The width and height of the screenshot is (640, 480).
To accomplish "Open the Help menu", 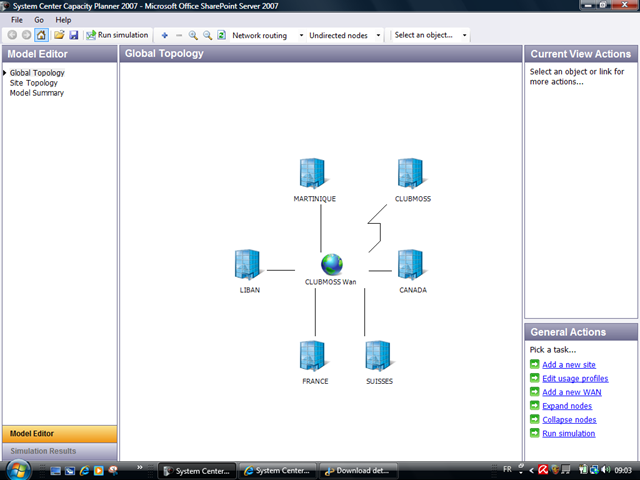I will pyautogui.click(x=63, y=20).
